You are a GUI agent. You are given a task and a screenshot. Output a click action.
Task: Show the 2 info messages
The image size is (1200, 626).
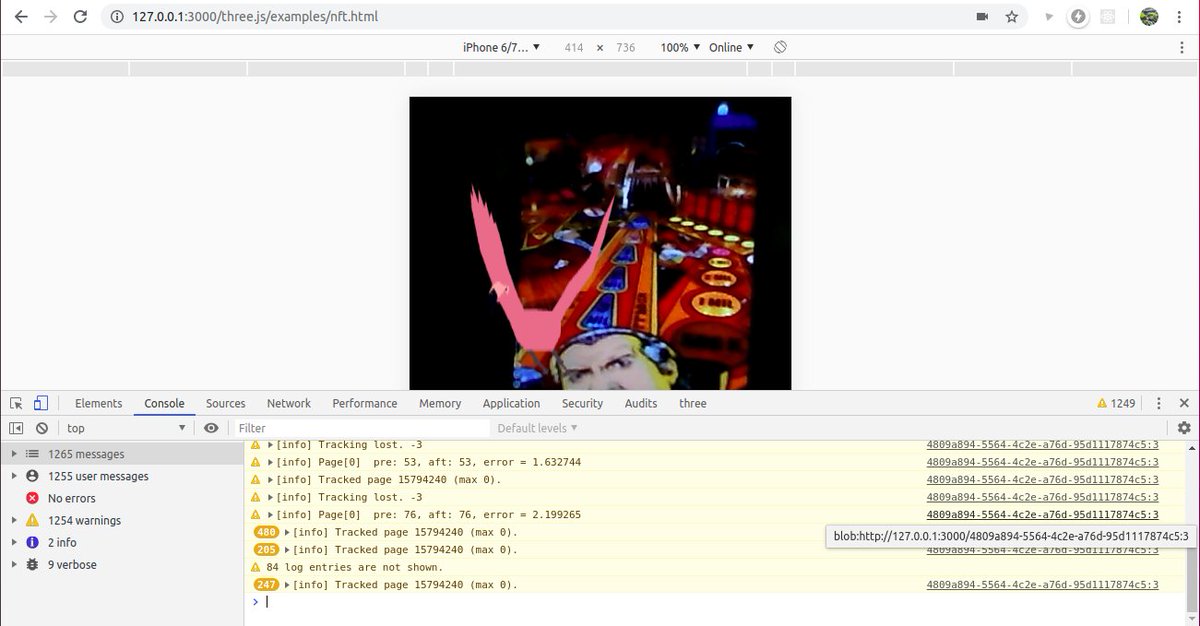tap(63, 542)
